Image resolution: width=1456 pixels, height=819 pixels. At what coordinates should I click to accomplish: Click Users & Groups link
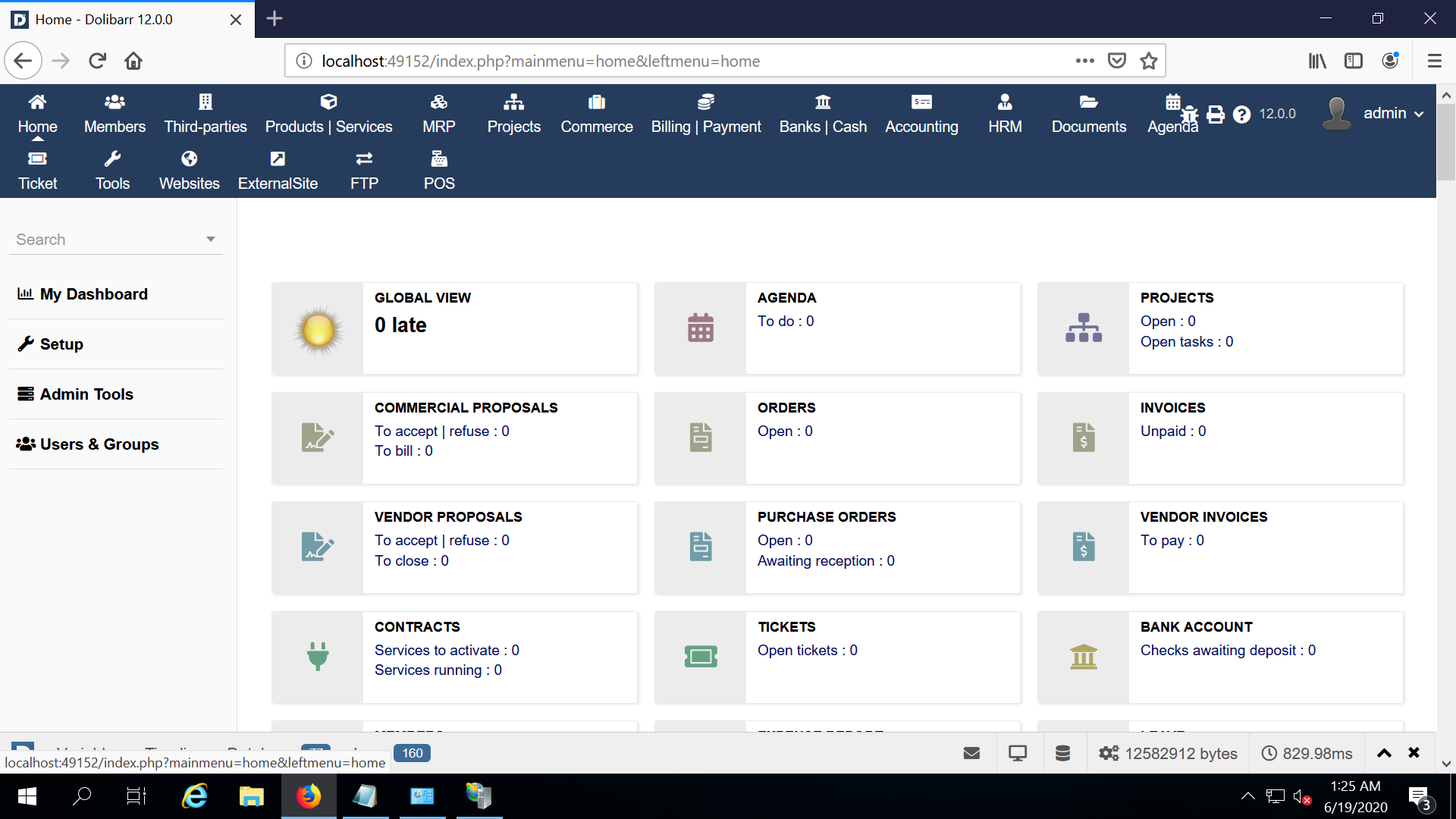tap(99, 444)
